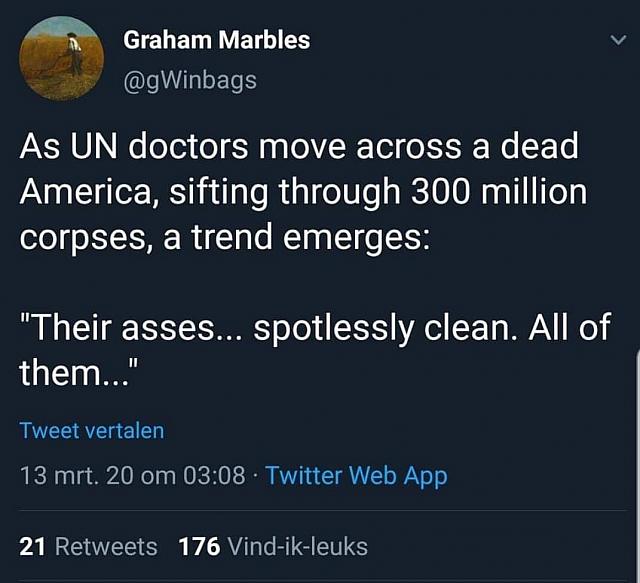The image size is (640, 583).
Task: Open the Twitter Web App source link
Action: click(356, 476)
